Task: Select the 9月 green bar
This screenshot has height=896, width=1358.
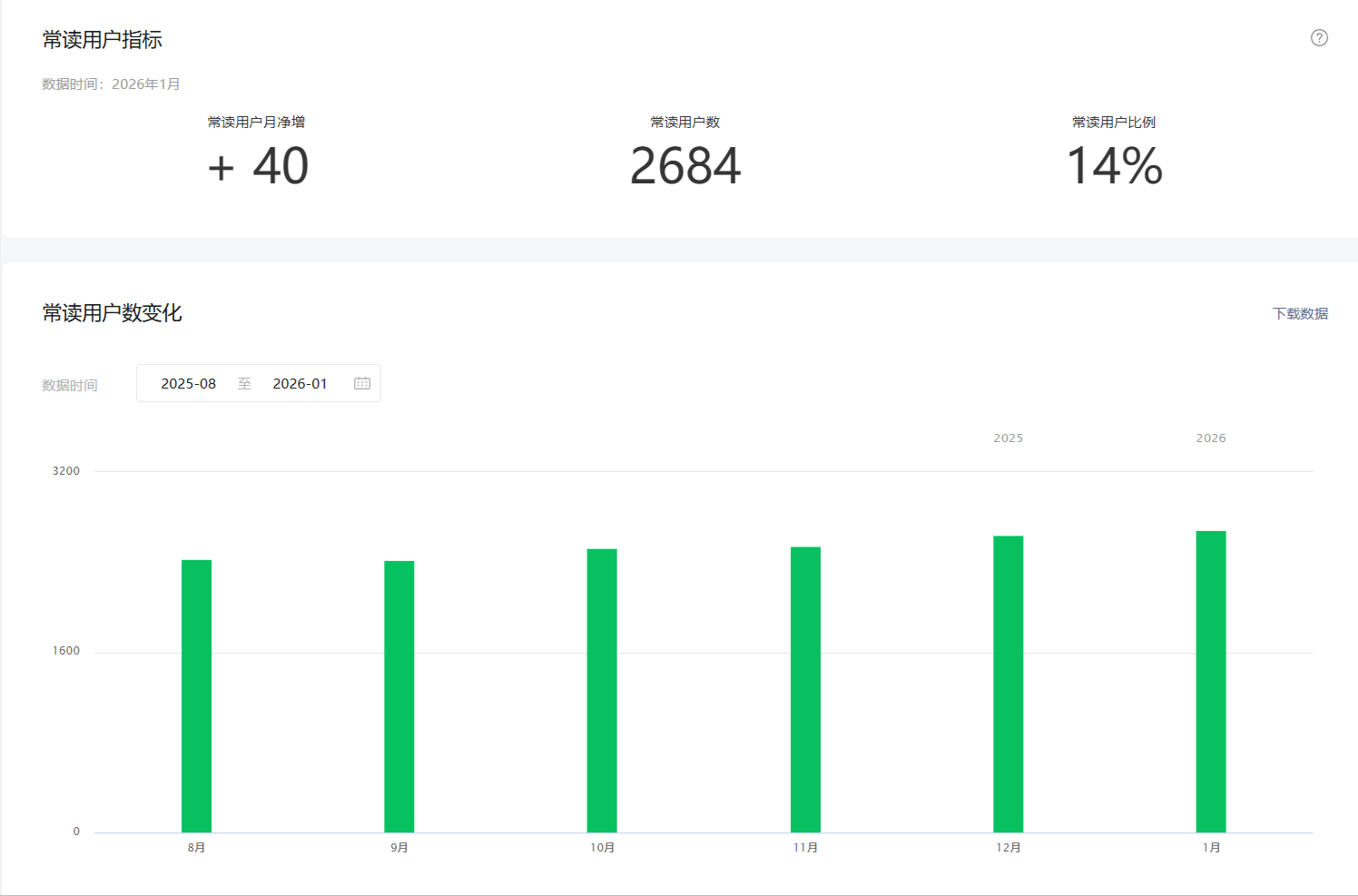Action: tap(399, 696)
